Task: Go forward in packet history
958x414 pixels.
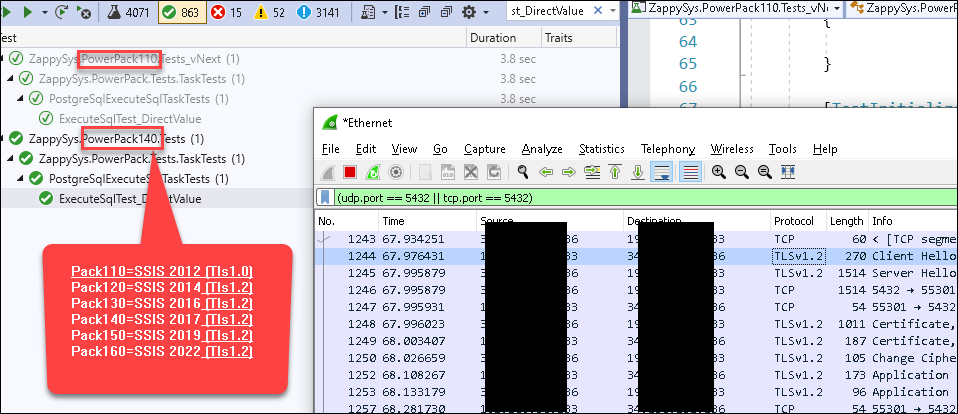Action: click(569, 172)
